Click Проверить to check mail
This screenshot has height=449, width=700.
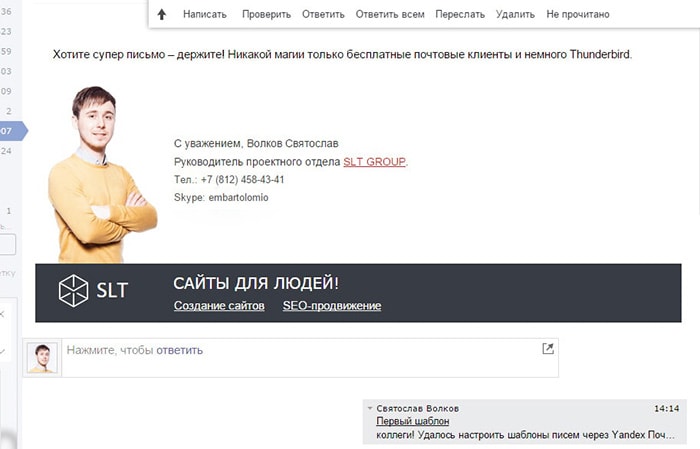[267, 14]
